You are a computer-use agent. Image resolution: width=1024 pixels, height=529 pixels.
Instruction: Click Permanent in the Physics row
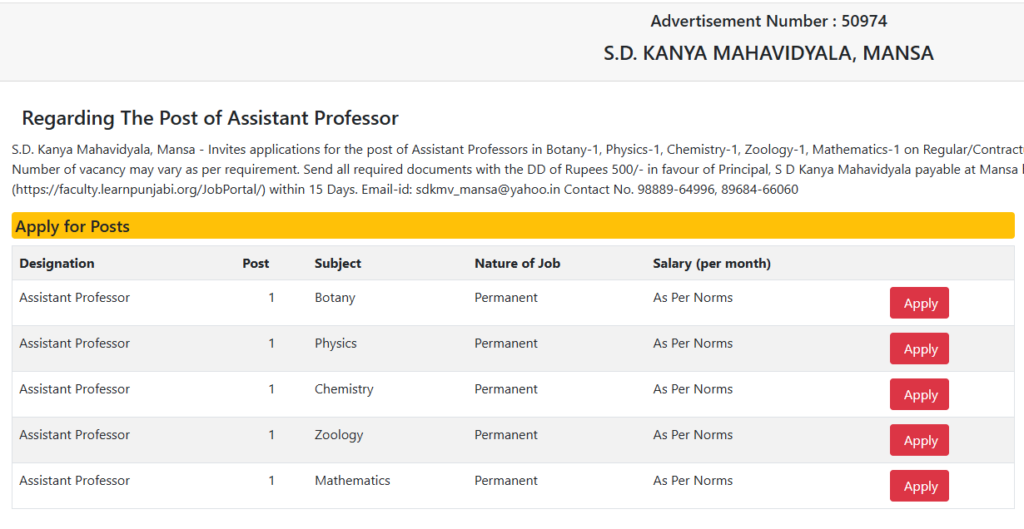506,344
